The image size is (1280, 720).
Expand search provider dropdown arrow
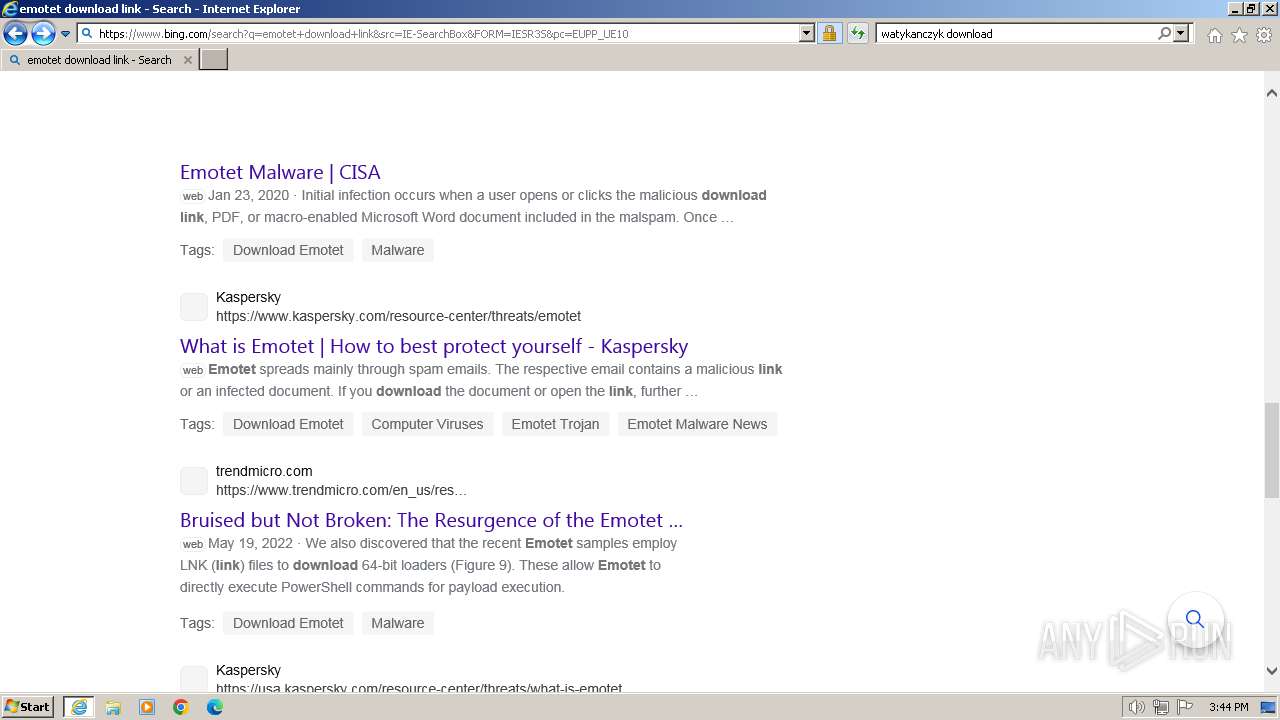pyautogui.click(x=1181, y=34)
